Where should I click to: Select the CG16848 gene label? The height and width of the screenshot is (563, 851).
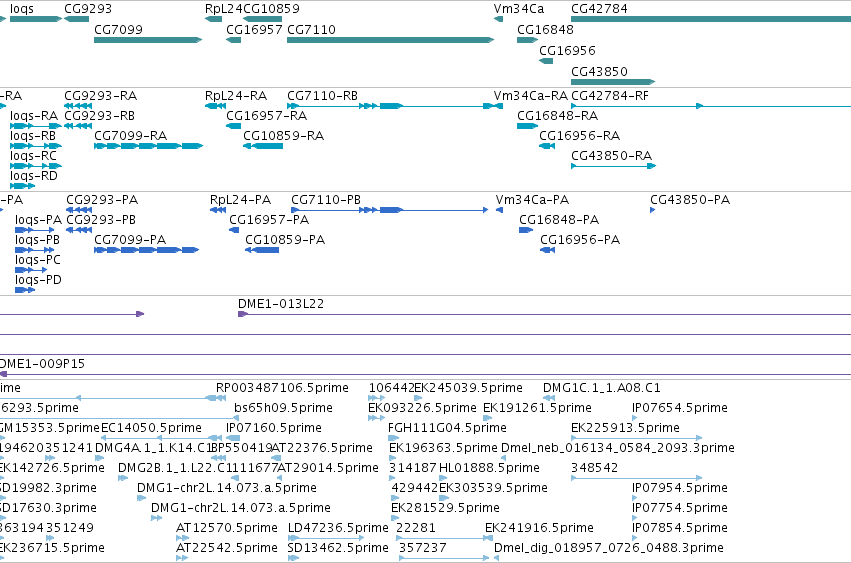coord(545,30)
